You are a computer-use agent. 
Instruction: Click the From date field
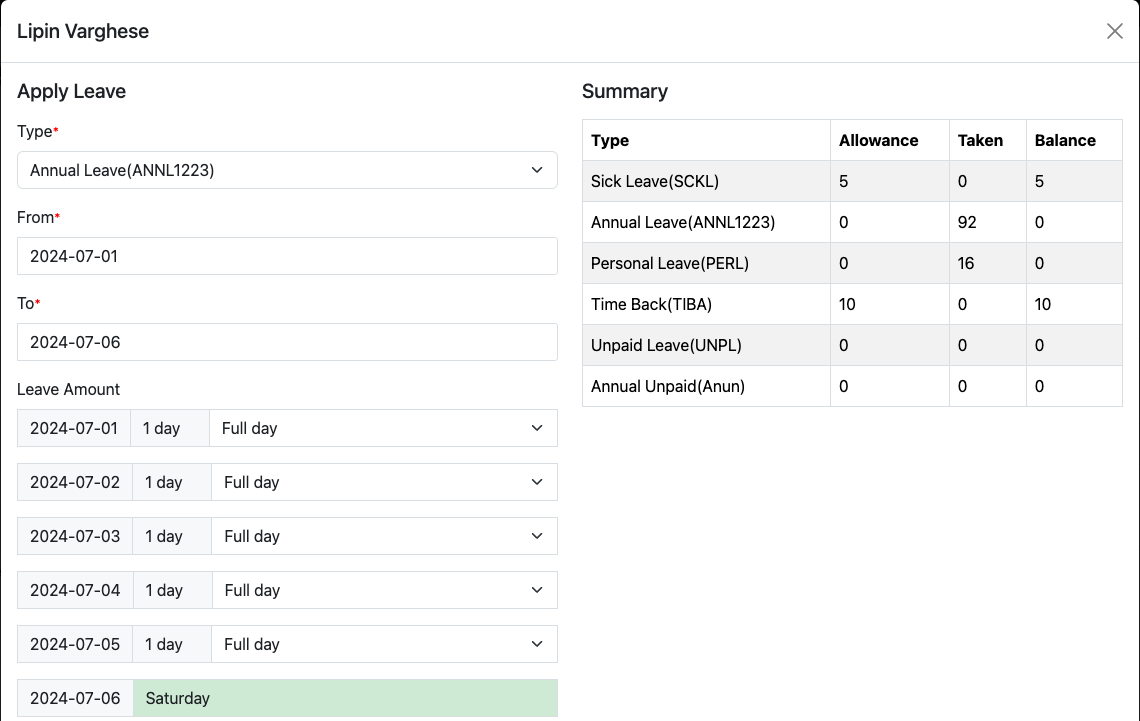(x=287, y=256)
